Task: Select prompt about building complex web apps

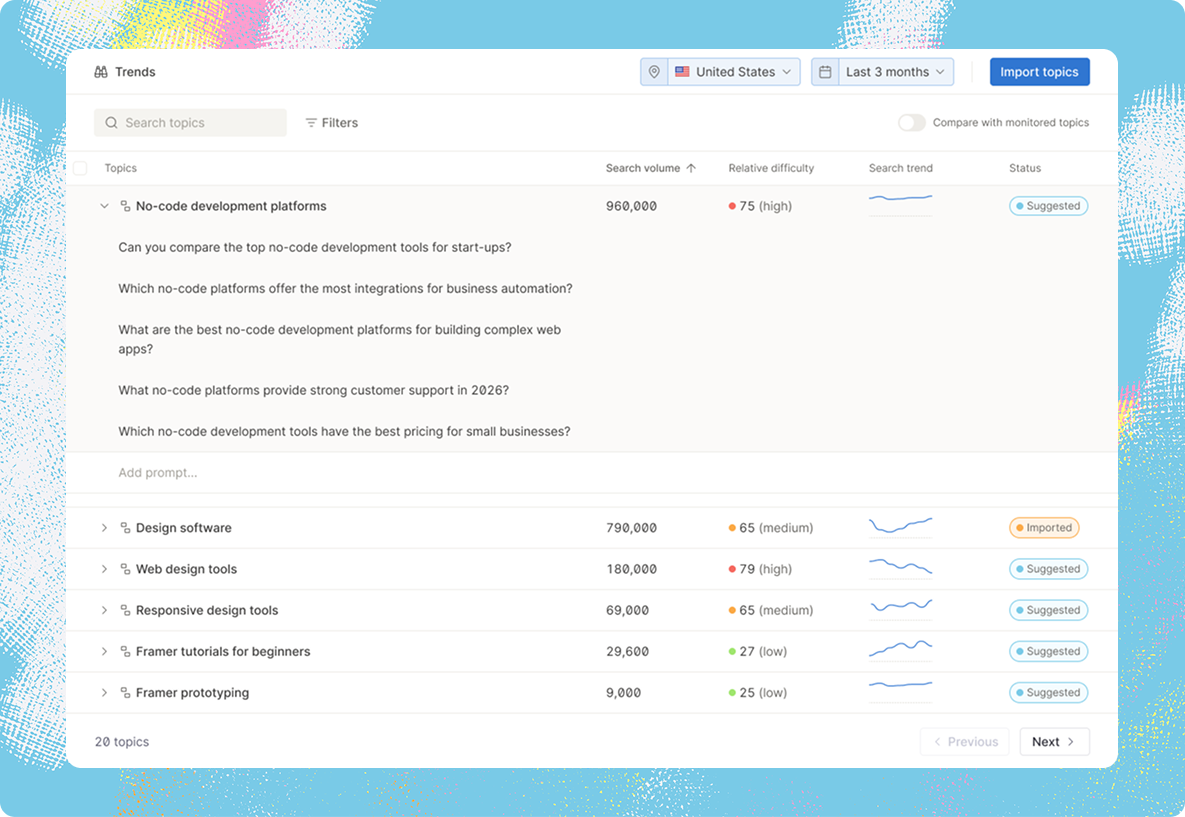Action: click(339, 339)
